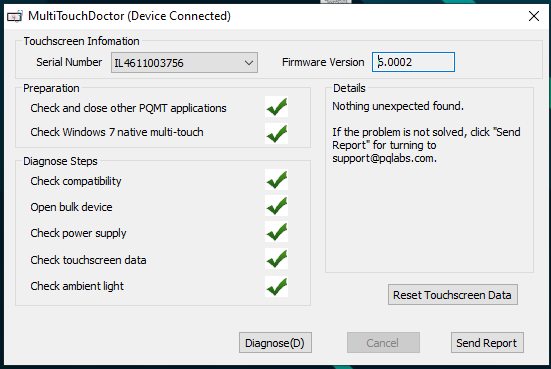Start diagnosis with the Diagnose(D) button

(275, 343)
